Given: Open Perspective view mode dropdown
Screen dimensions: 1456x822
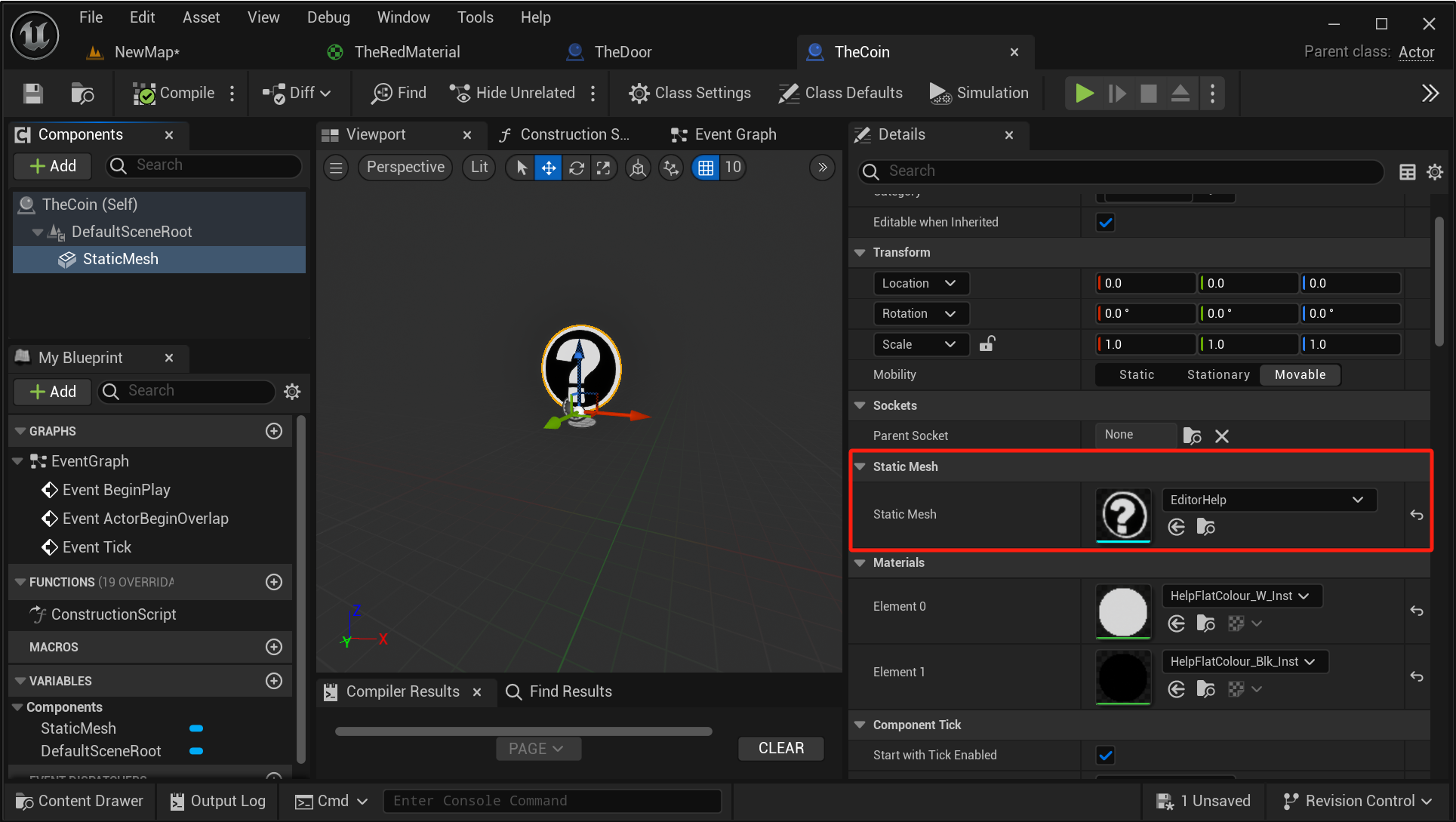Looking at the screenshot, I should click(405, 168).
